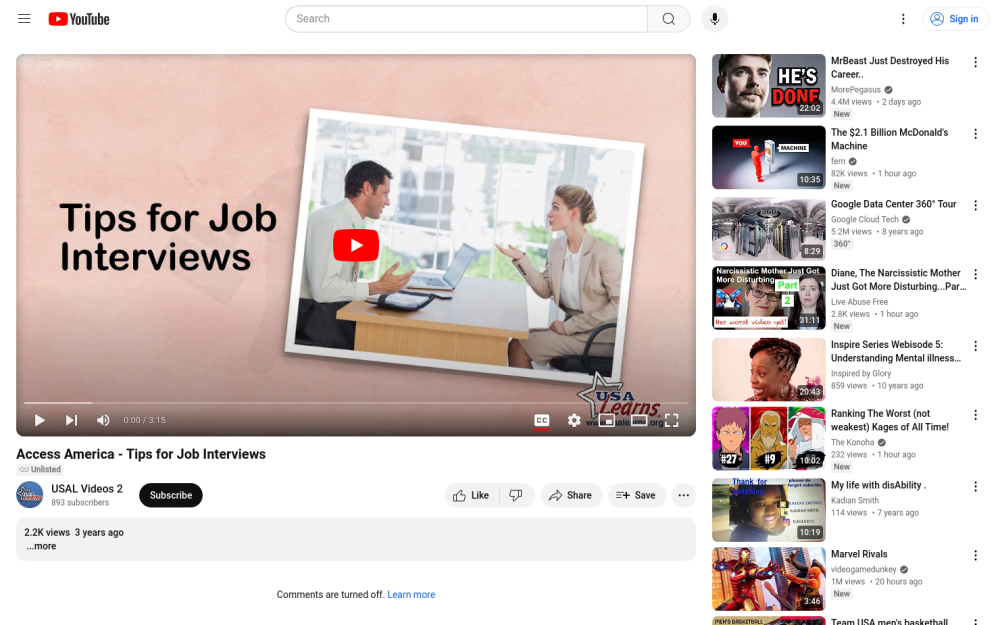Click the Share button
This screenshot has width=1000, height=625.
(571, 495)
